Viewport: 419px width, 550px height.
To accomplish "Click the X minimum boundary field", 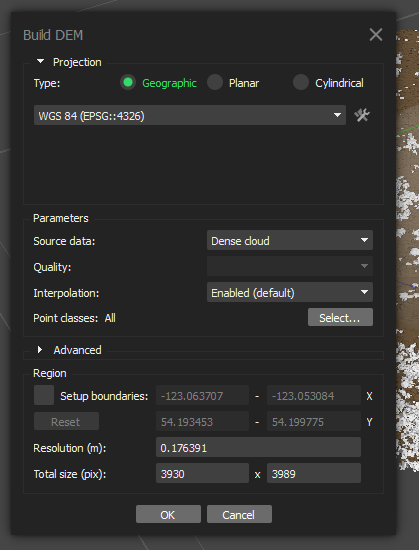I will coord(202,395).
